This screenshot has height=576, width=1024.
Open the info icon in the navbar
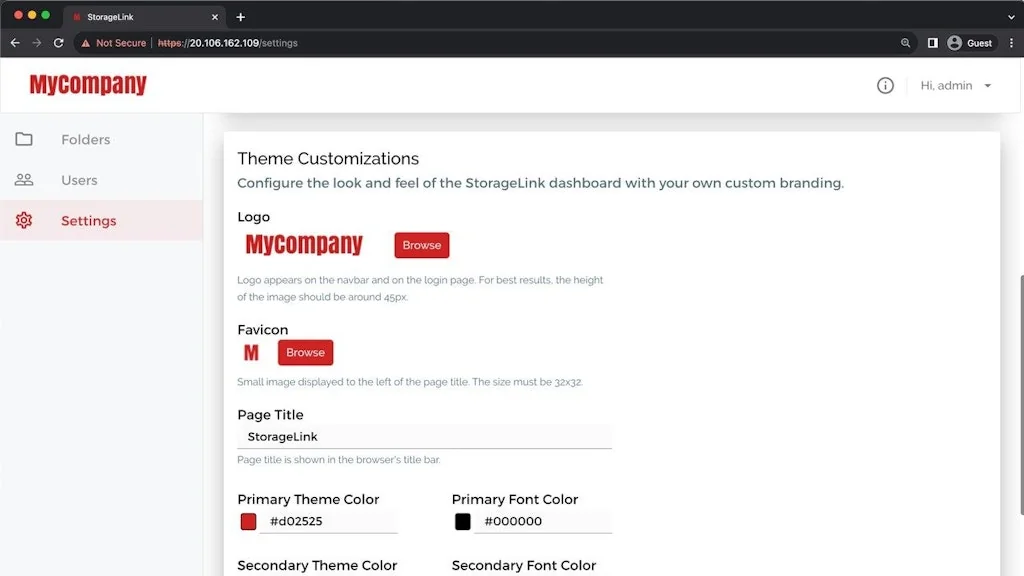pyautogui.click(x=885, y=85)
